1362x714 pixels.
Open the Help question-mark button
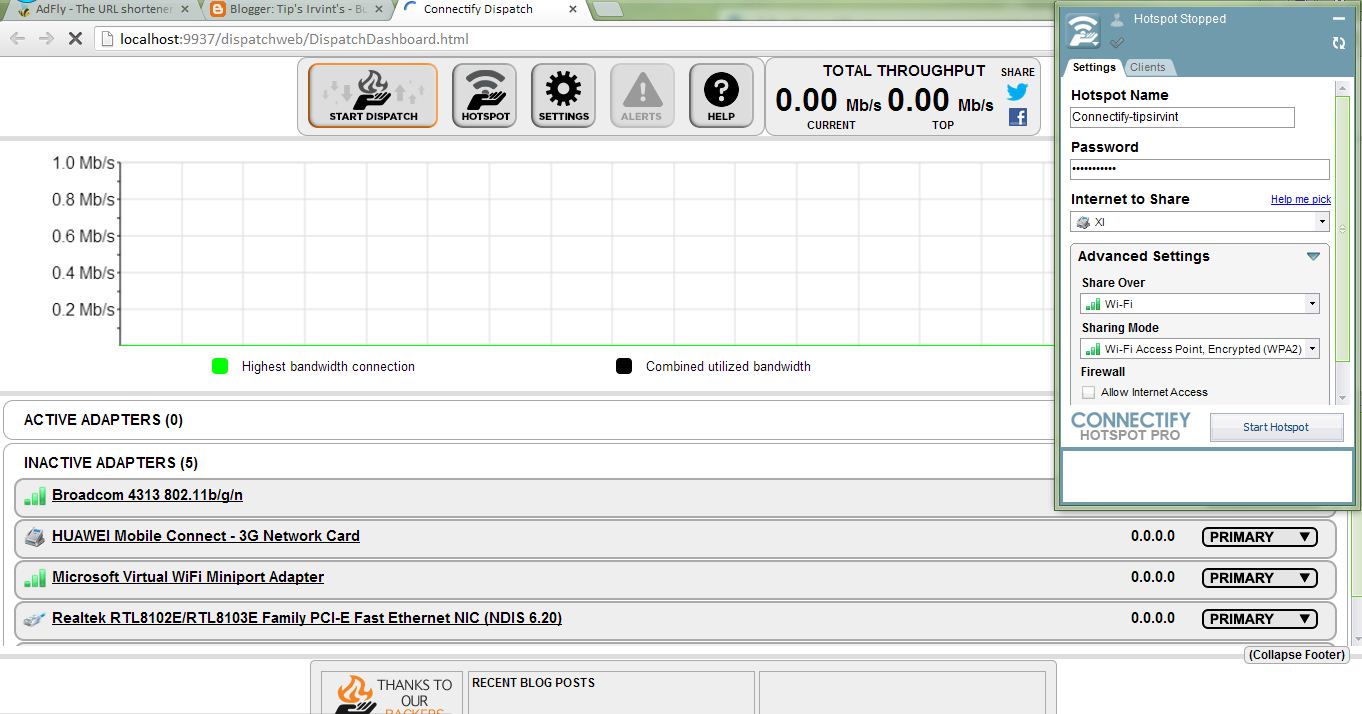click(721, 96)
